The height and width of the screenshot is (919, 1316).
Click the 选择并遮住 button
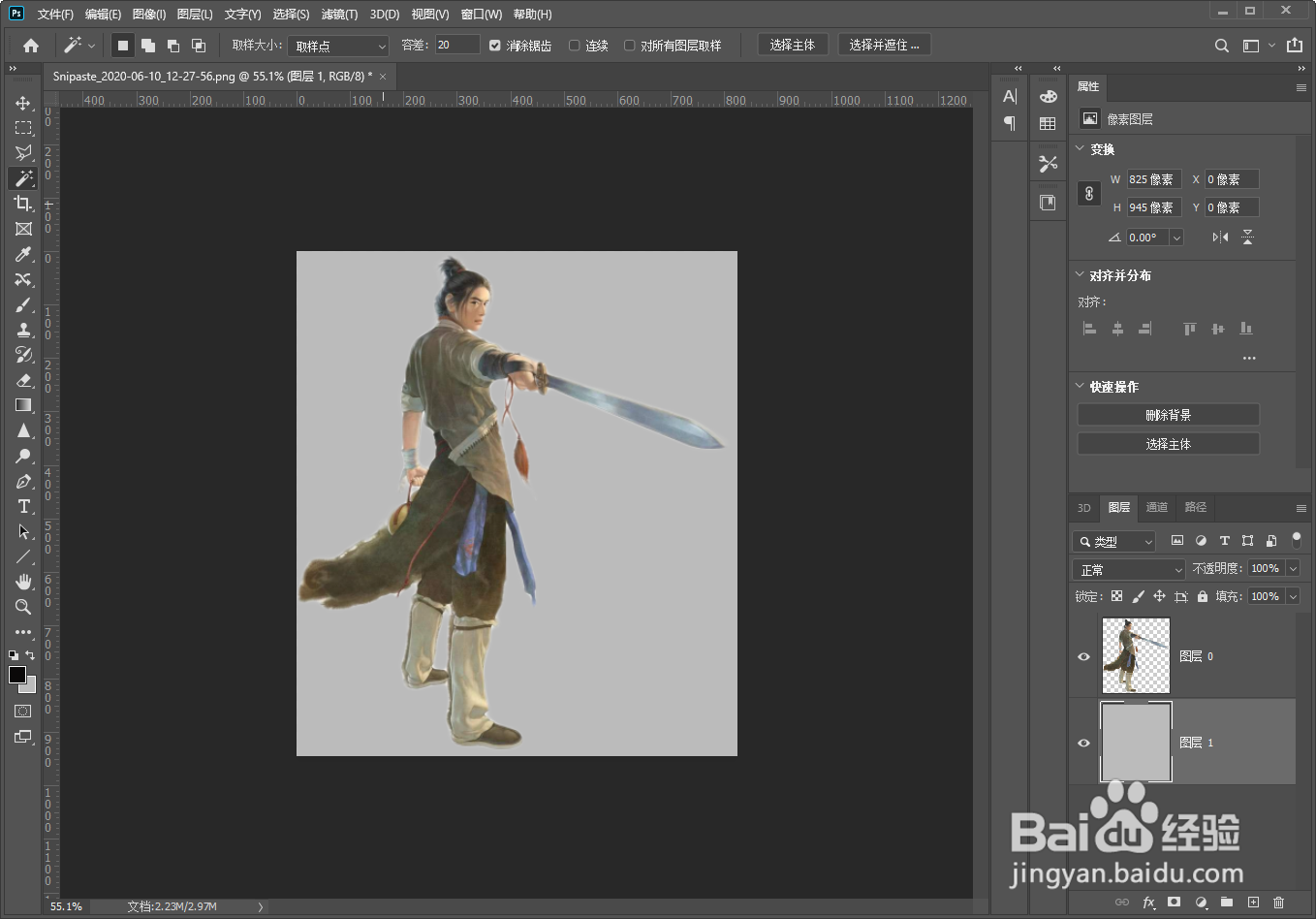pos(884,45)
